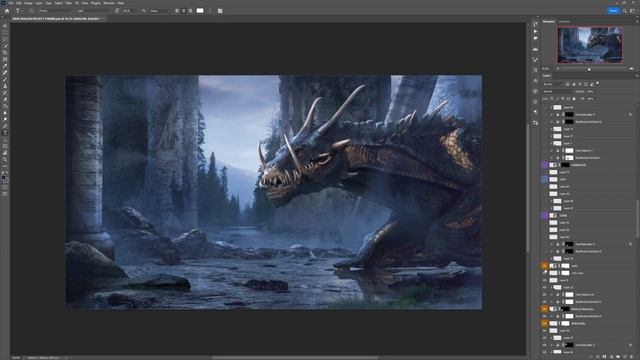This screenshot has width=640, height=360.
Task: Delete layer using trash icon
Action: pos(631,356)
